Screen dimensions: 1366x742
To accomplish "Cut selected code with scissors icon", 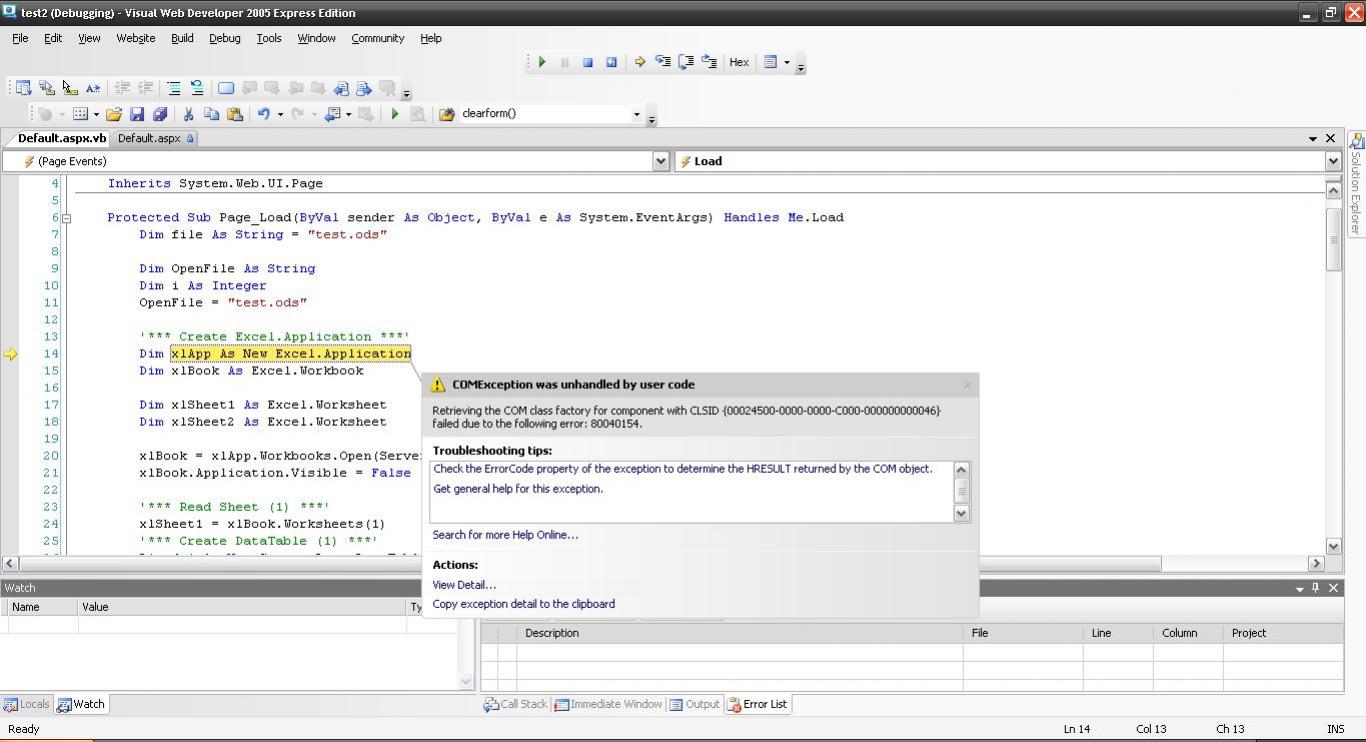I will pyautogui.click(x=188, y=114).
